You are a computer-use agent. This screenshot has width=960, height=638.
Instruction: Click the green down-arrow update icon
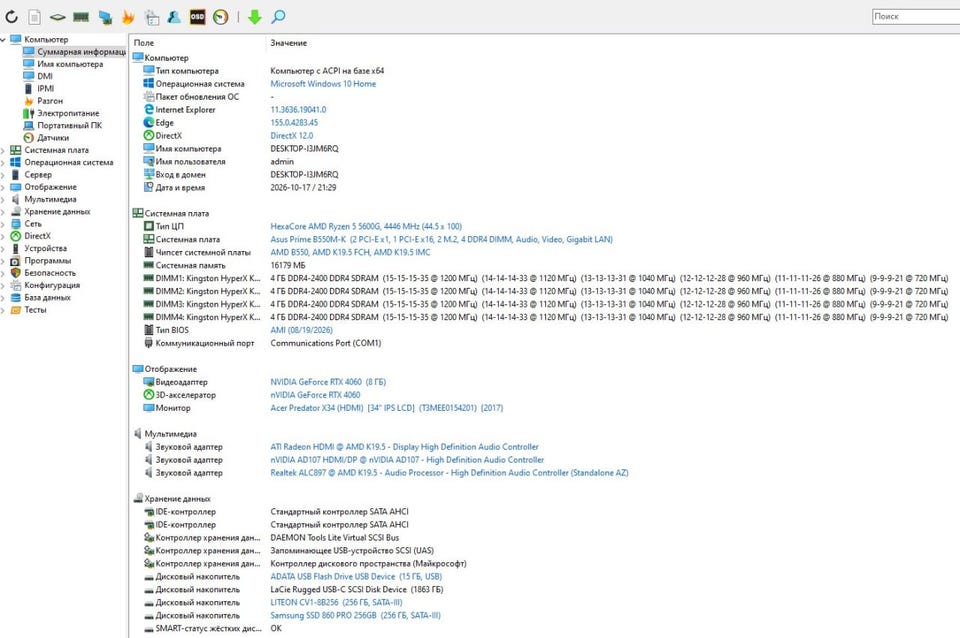coord(255,17)
